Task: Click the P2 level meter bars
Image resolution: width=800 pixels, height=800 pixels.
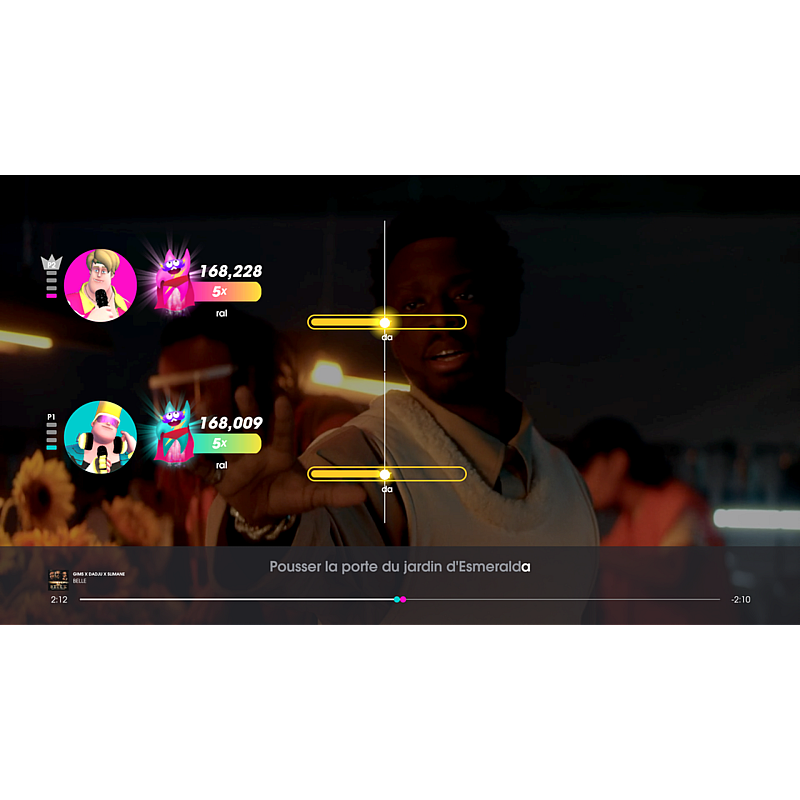Action: (x=51, y=285)
